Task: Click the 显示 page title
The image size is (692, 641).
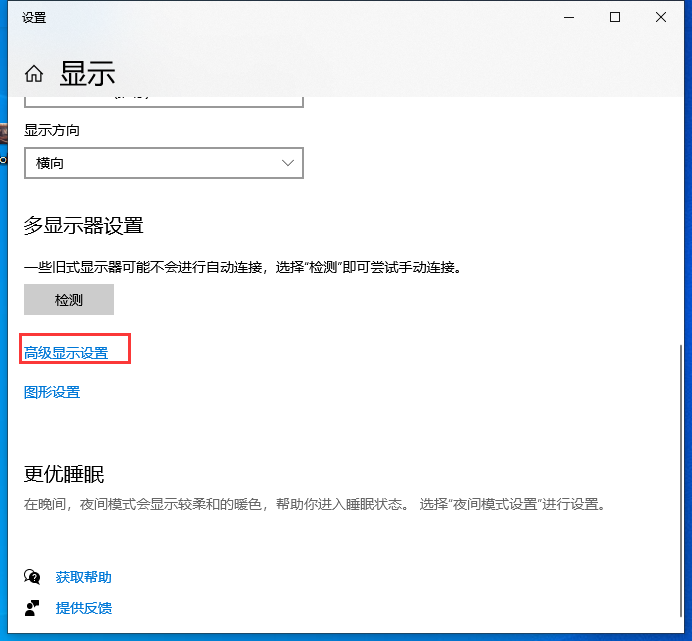Action: click(x=87, y=73)
